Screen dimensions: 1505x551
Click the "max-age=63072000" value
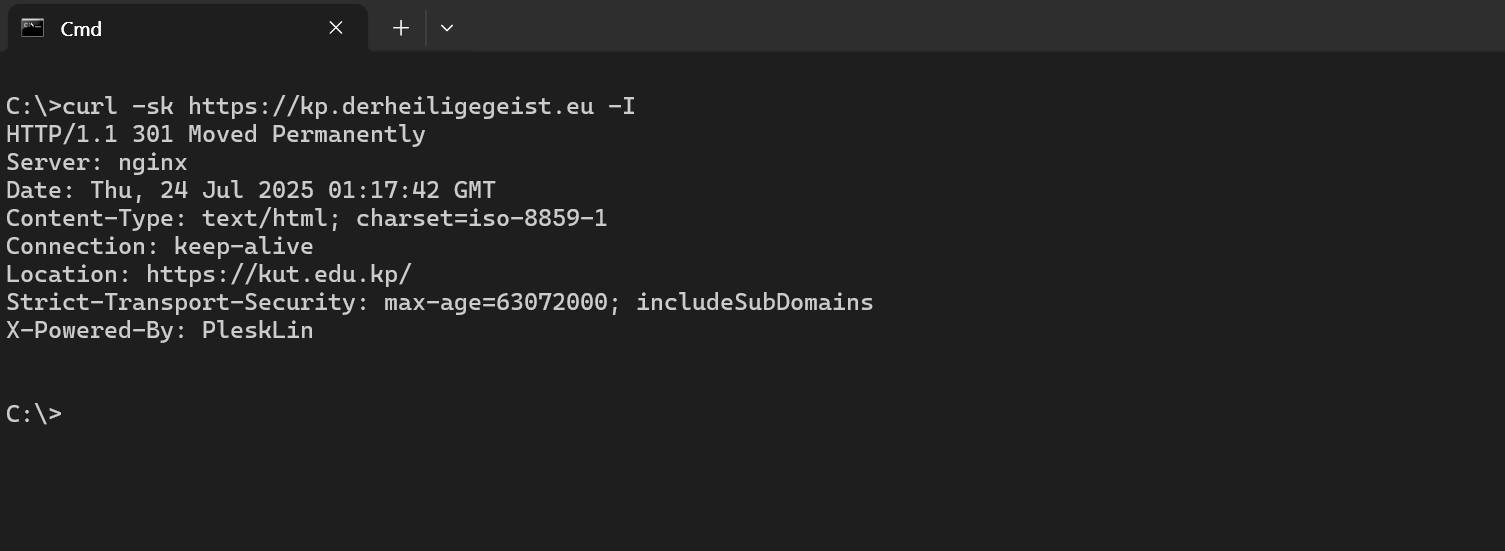tap(495, 302)
